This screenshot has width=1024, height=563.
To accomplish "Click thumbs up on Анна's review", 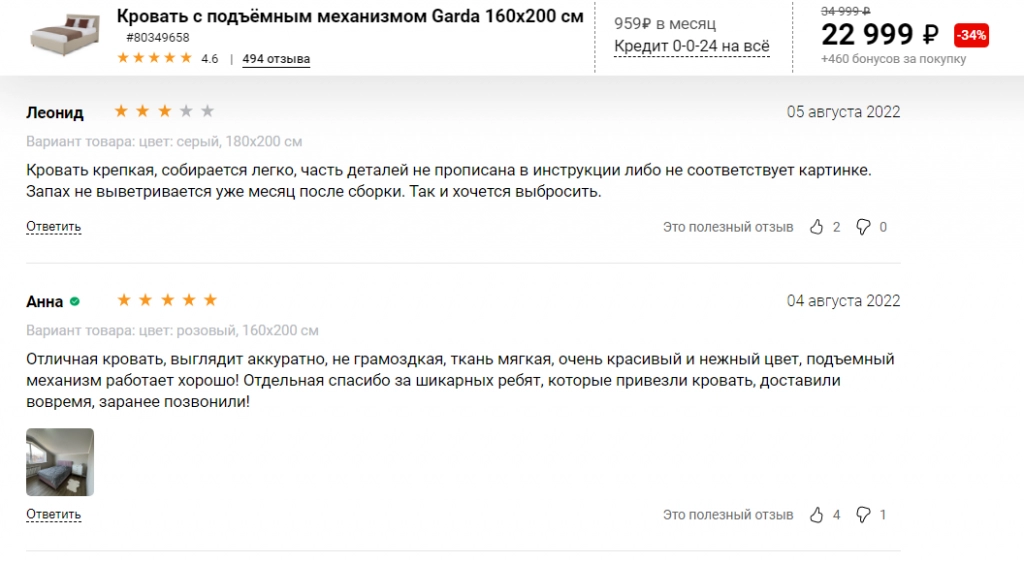I will pos(816,515).
